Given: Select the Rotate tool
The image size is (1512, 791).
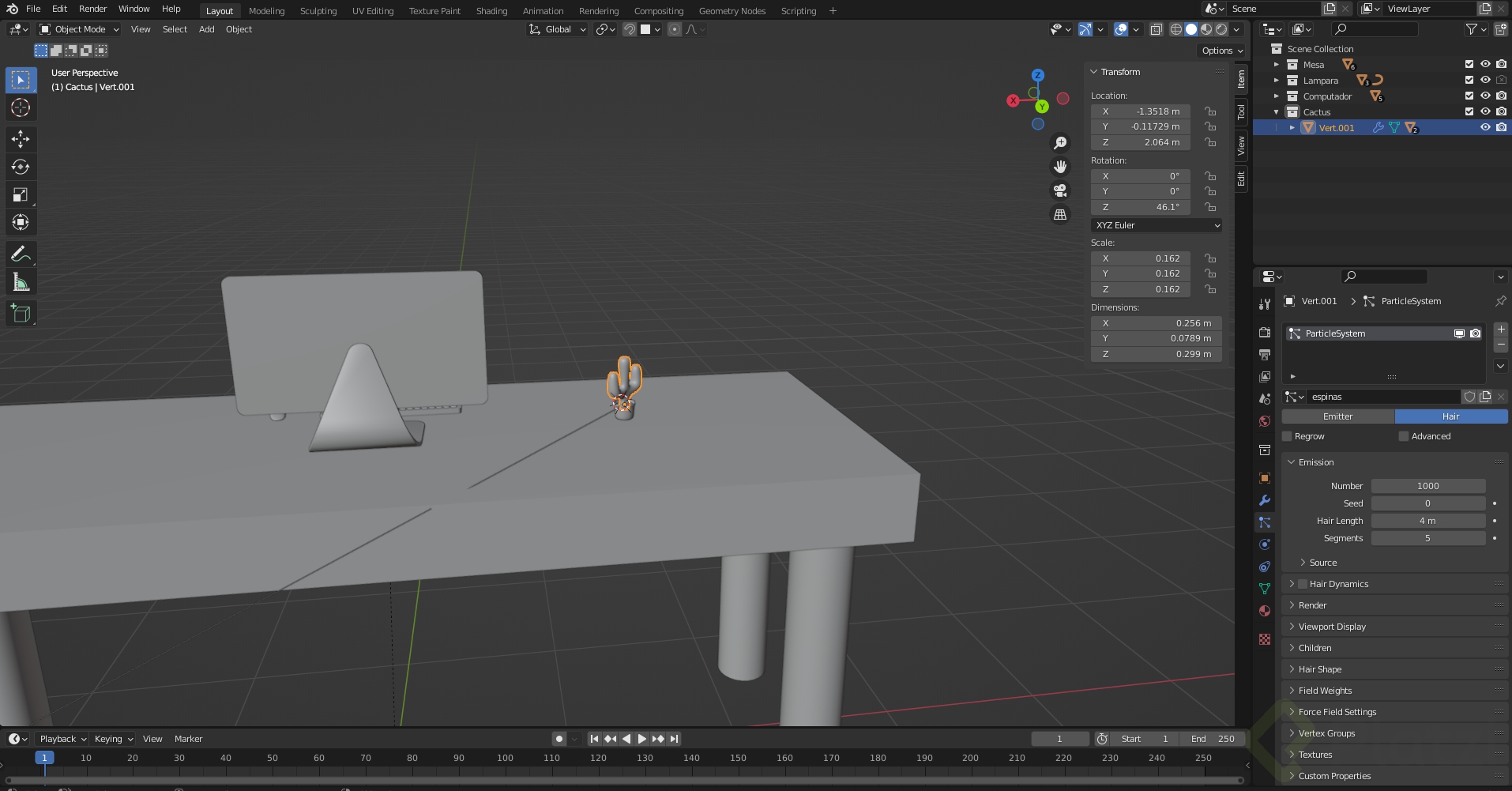Looking at the screenshot, I should (21, 167).
